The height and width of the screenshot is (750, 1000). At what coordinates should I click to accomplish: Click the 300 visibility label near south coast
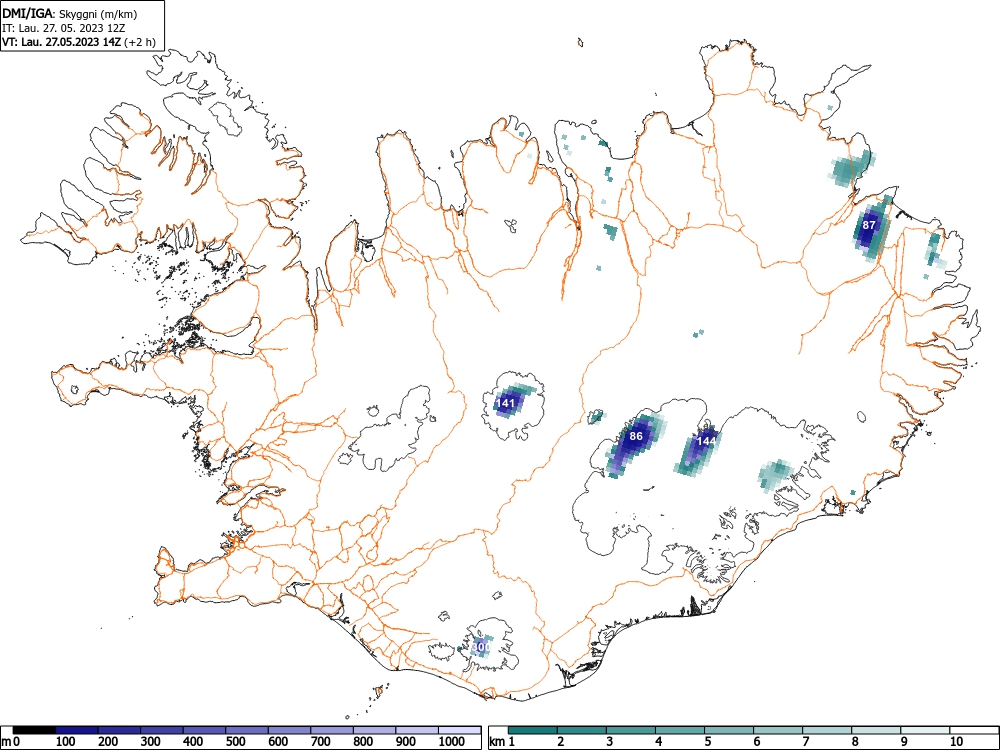pos(481,647)
